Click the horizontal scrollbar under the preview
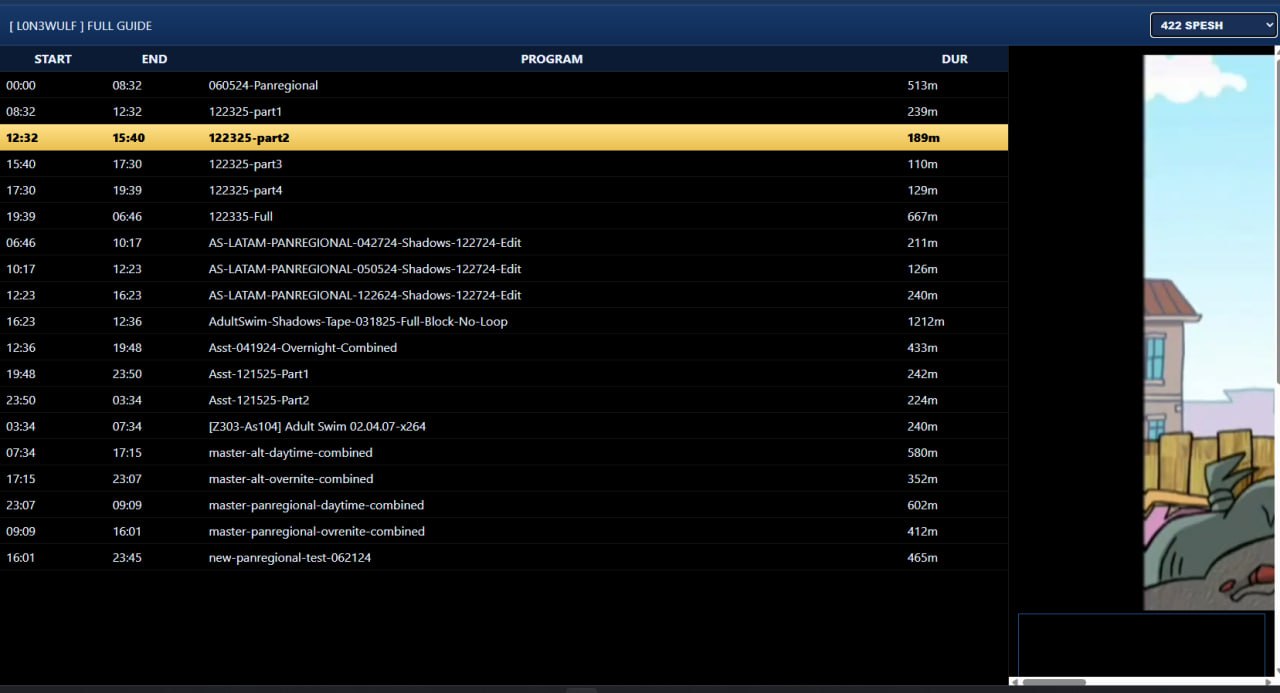The image size is (1280, 693). (x=1053, y=683)
